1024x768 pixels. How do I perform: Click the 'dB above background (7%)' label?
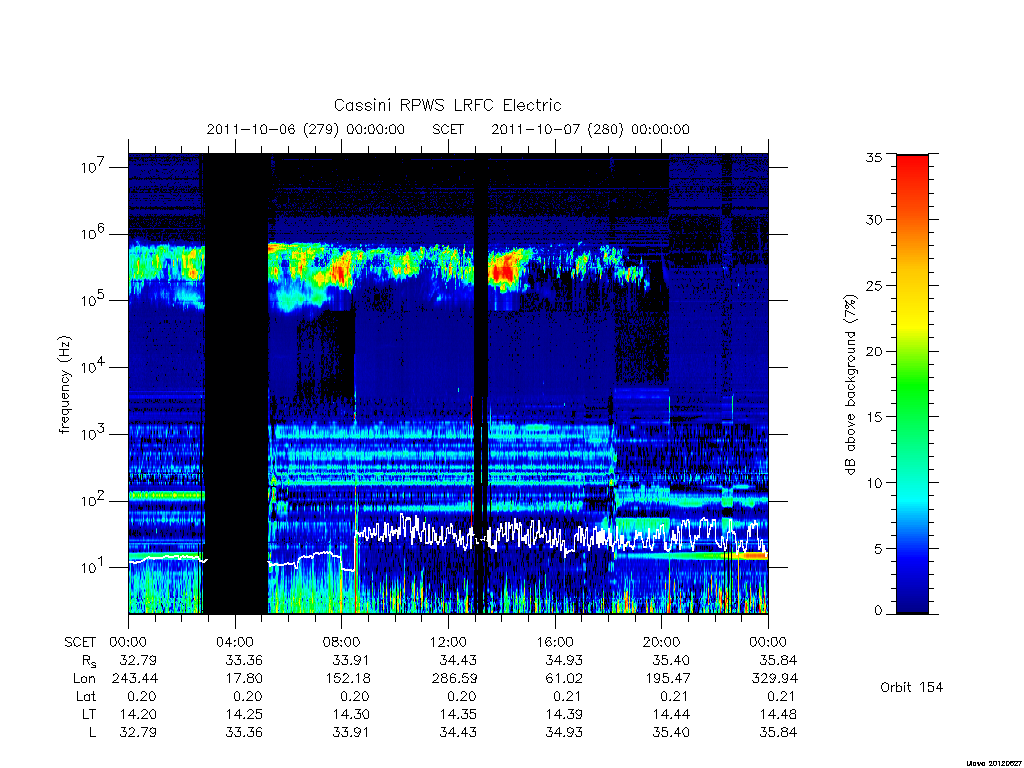850,384
